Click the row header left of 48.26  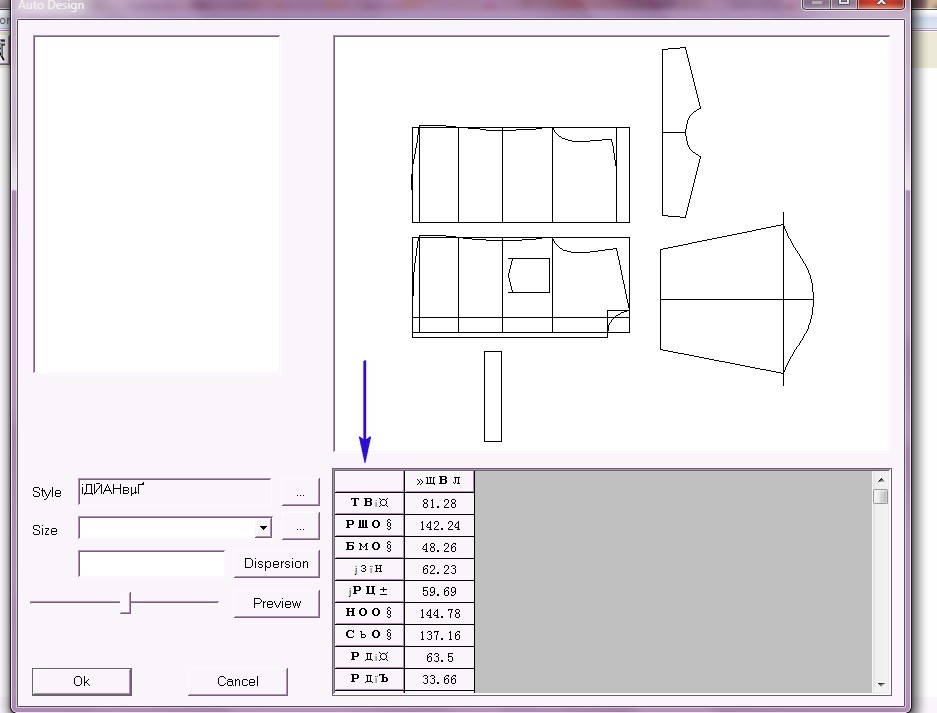(369, 547)
